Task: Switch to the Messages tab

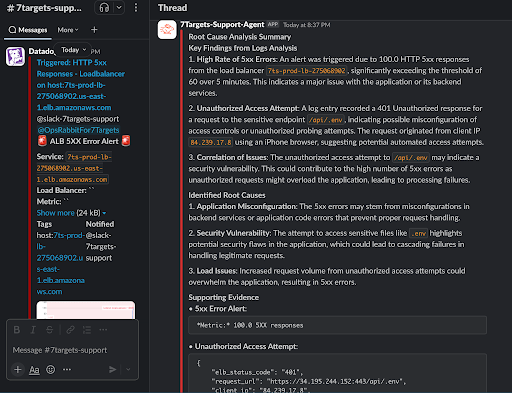Action: pyautogui.click(x=28, y=30)
